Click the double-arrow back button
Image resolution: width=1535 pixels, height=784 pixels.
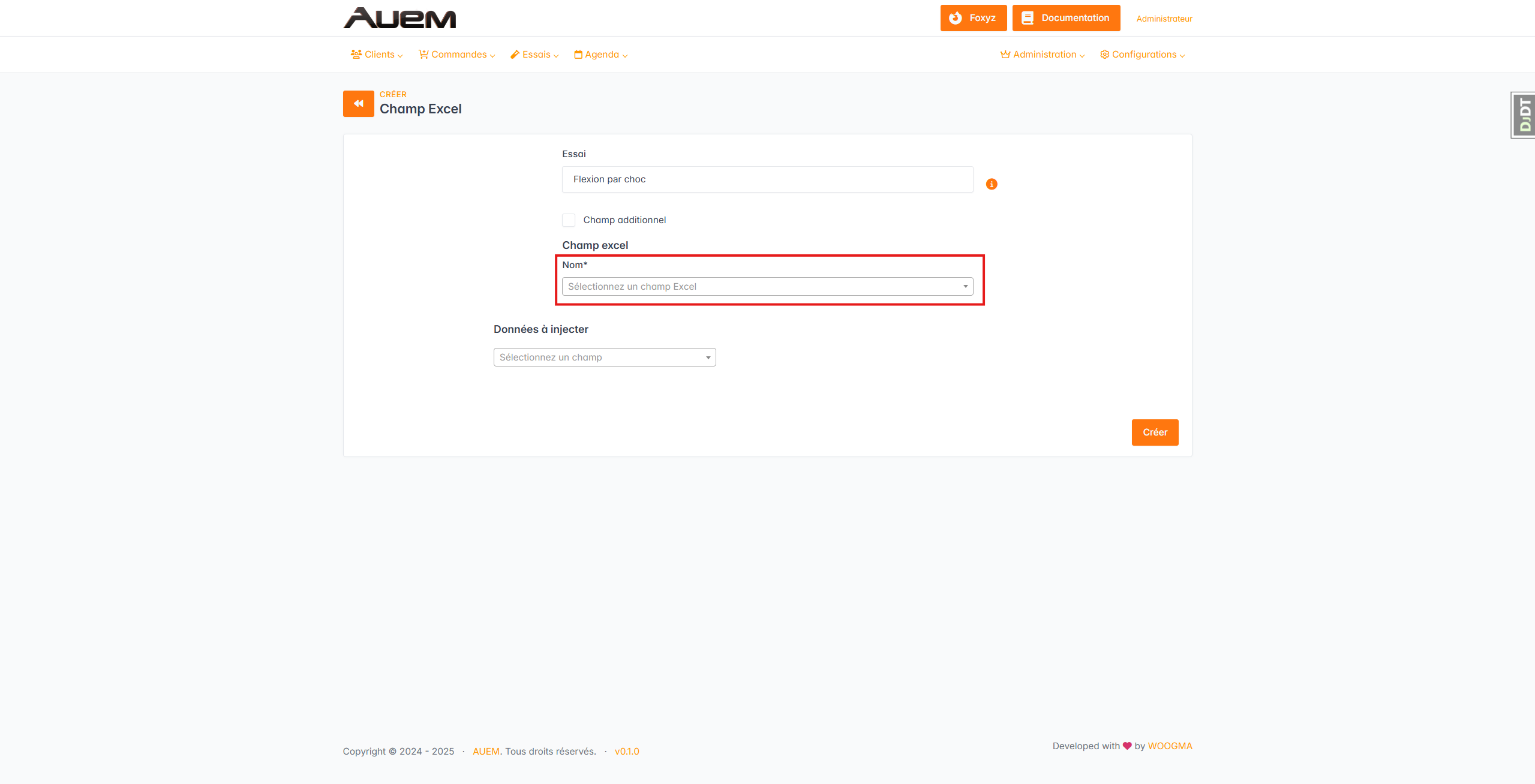(x=358, y=104)
